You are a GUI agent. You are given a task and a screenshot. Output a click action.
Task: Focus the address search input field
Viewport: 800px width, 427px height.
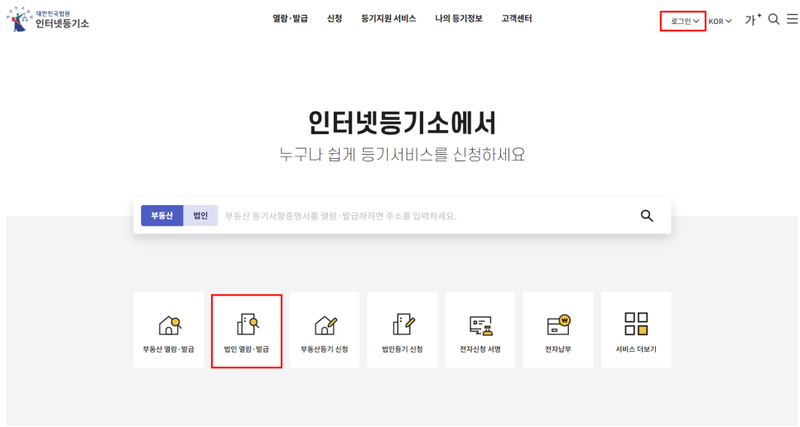pos(426,216)
